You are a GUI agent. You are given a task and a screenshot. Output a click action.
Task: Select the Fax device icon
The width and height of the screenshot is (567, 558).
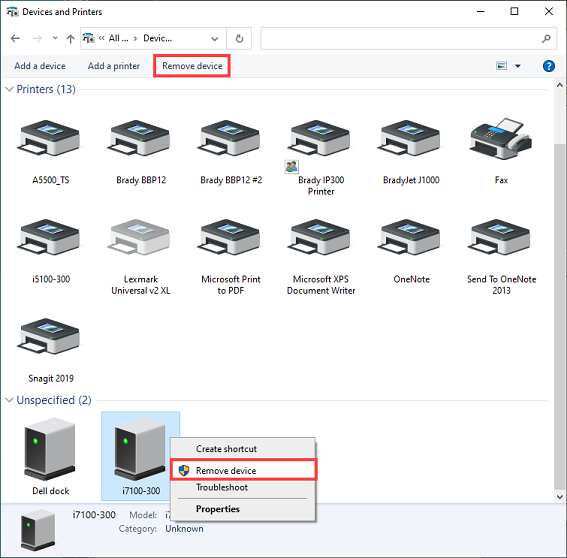click(501, 138)
